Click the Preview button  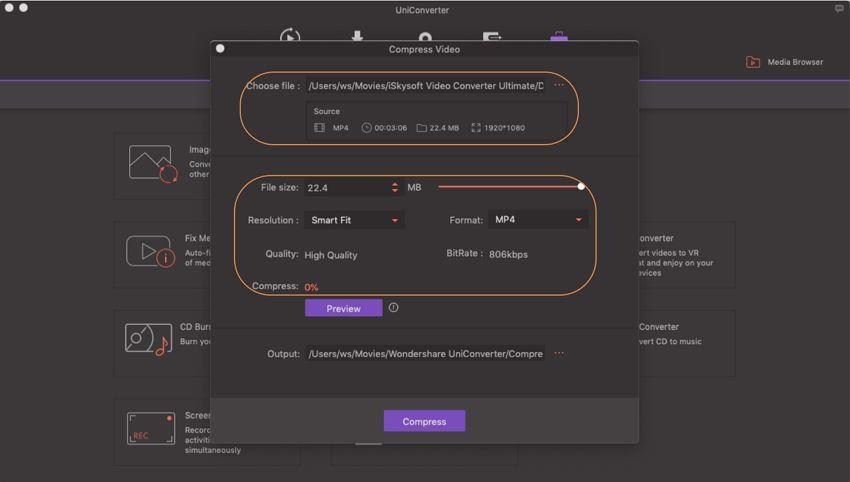tap(343, 308)
